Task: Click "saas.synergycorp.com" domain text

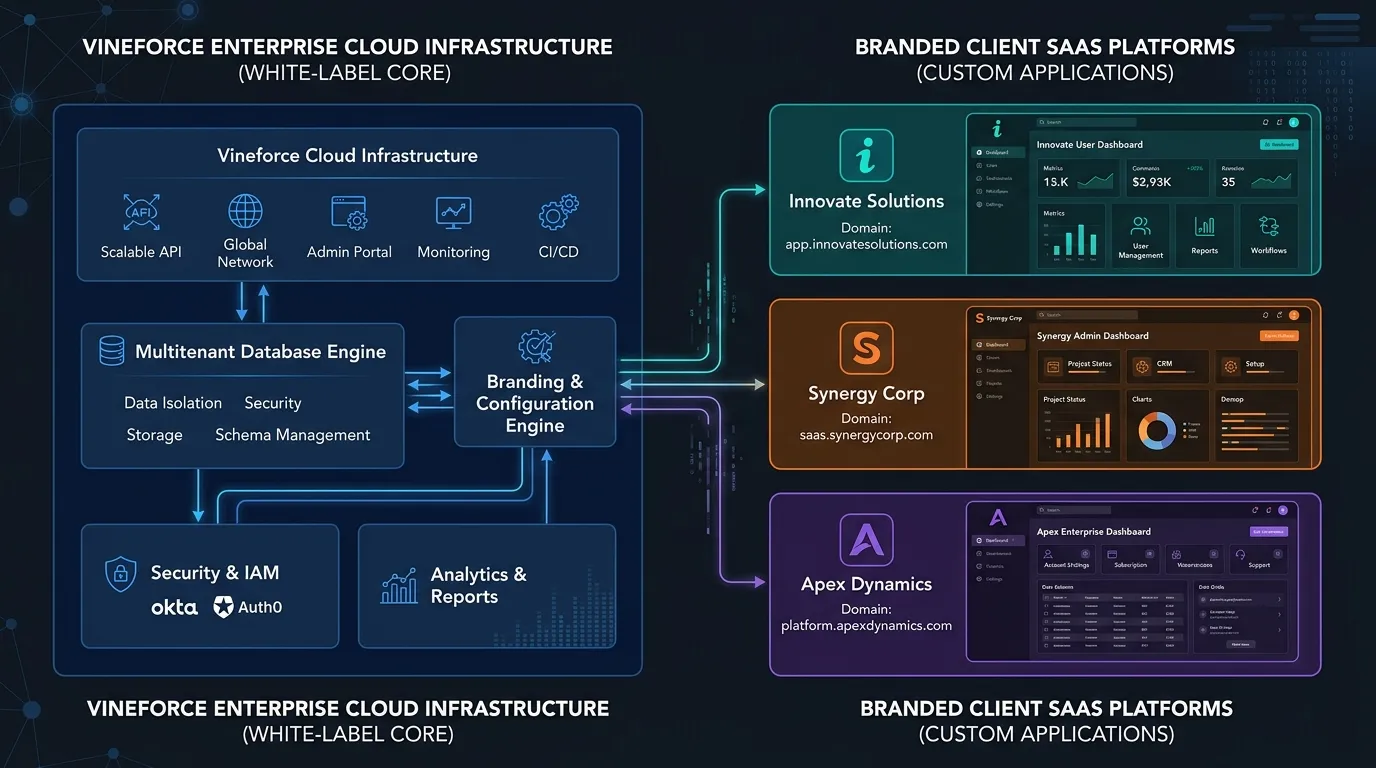Action: (x=866, y=435)
